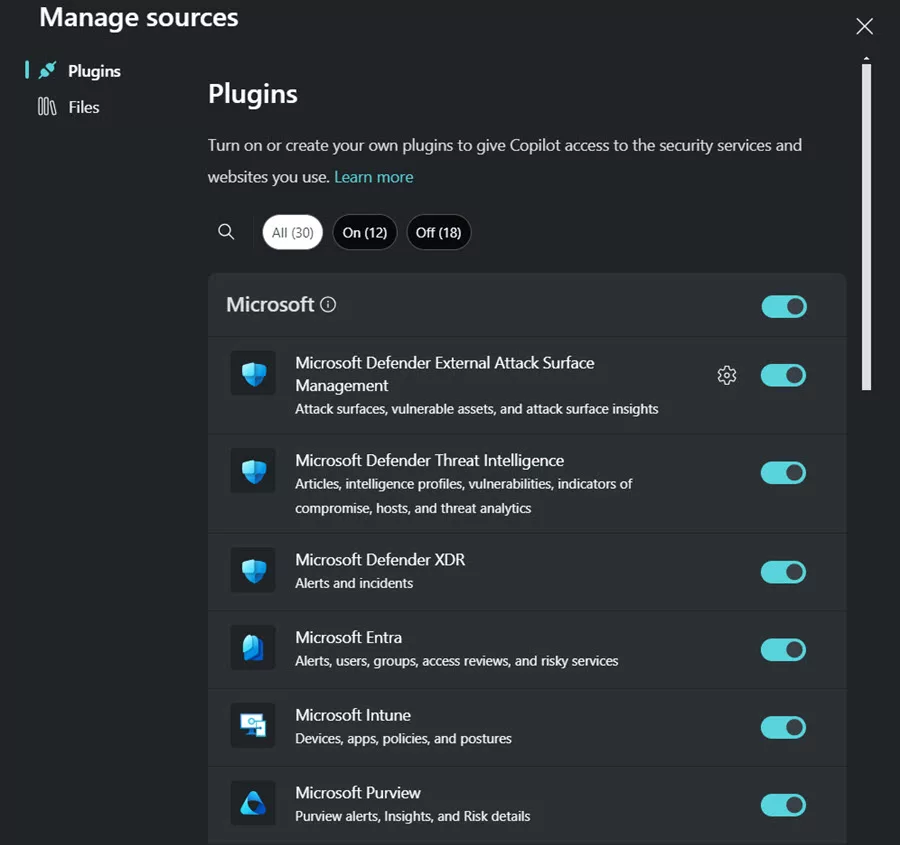The width and height of the screenshot is (900, 845).
Task: Click 'Purview alerts, Insights, and Risk details' text
Action: 413,816
